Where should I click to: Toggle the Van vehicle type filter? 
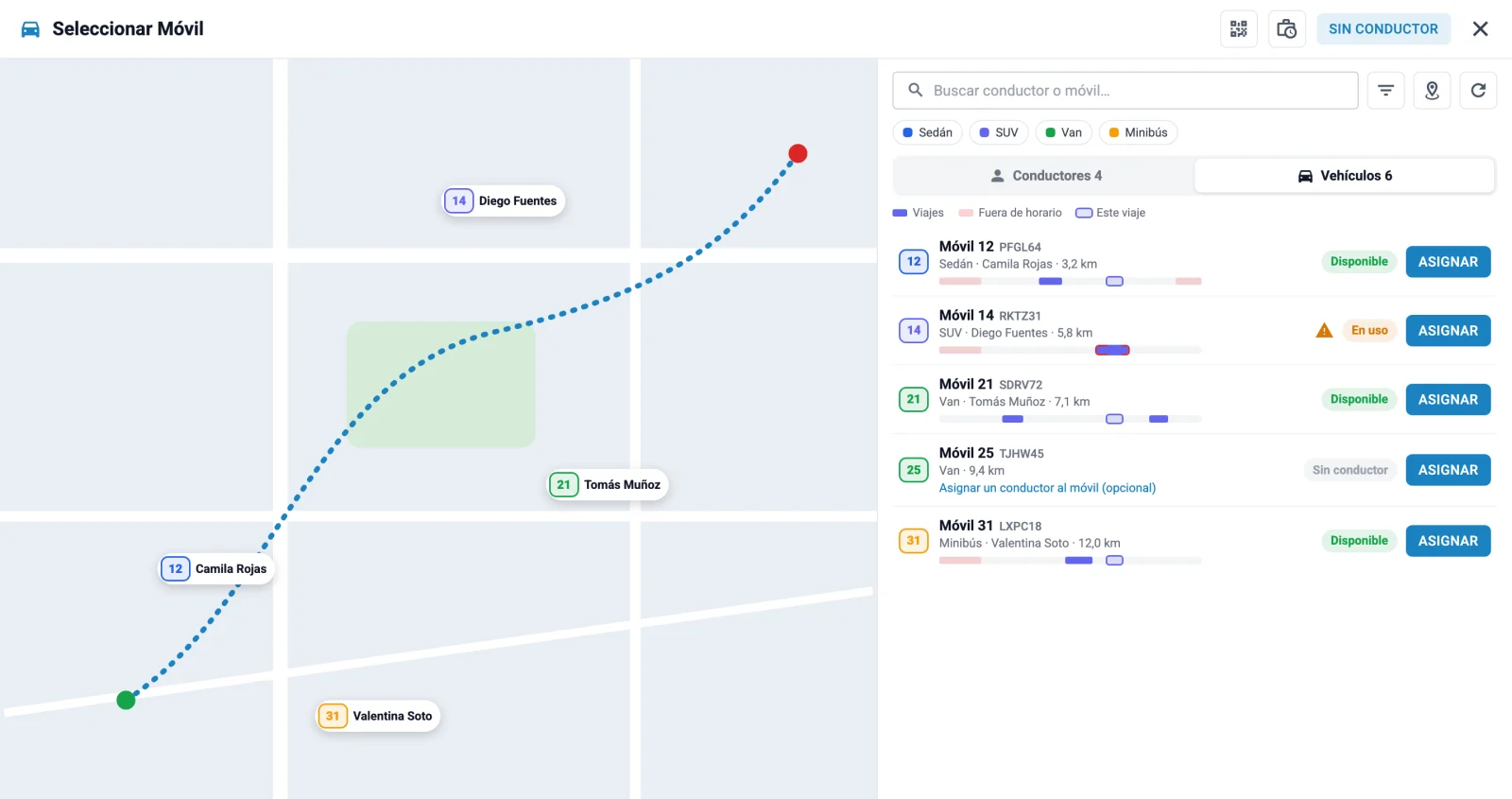click(x=1063, y=132)
